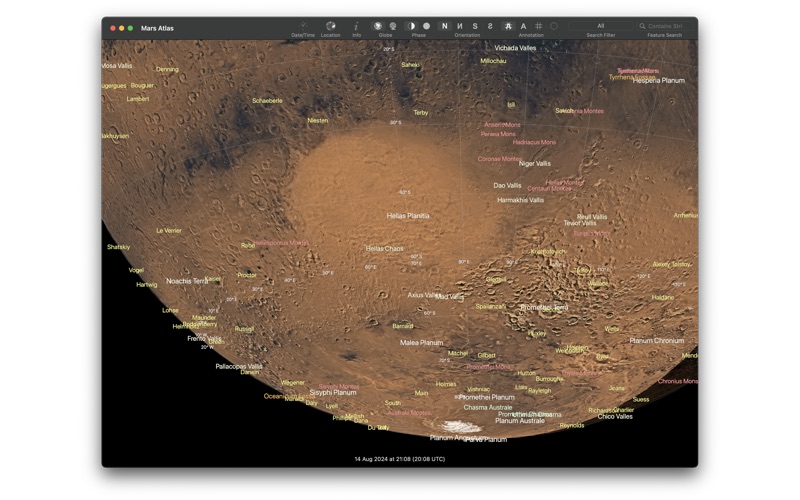Toggle the outlined A annotation labels
This screenshot has height=500, width=800.
point(508,26)
